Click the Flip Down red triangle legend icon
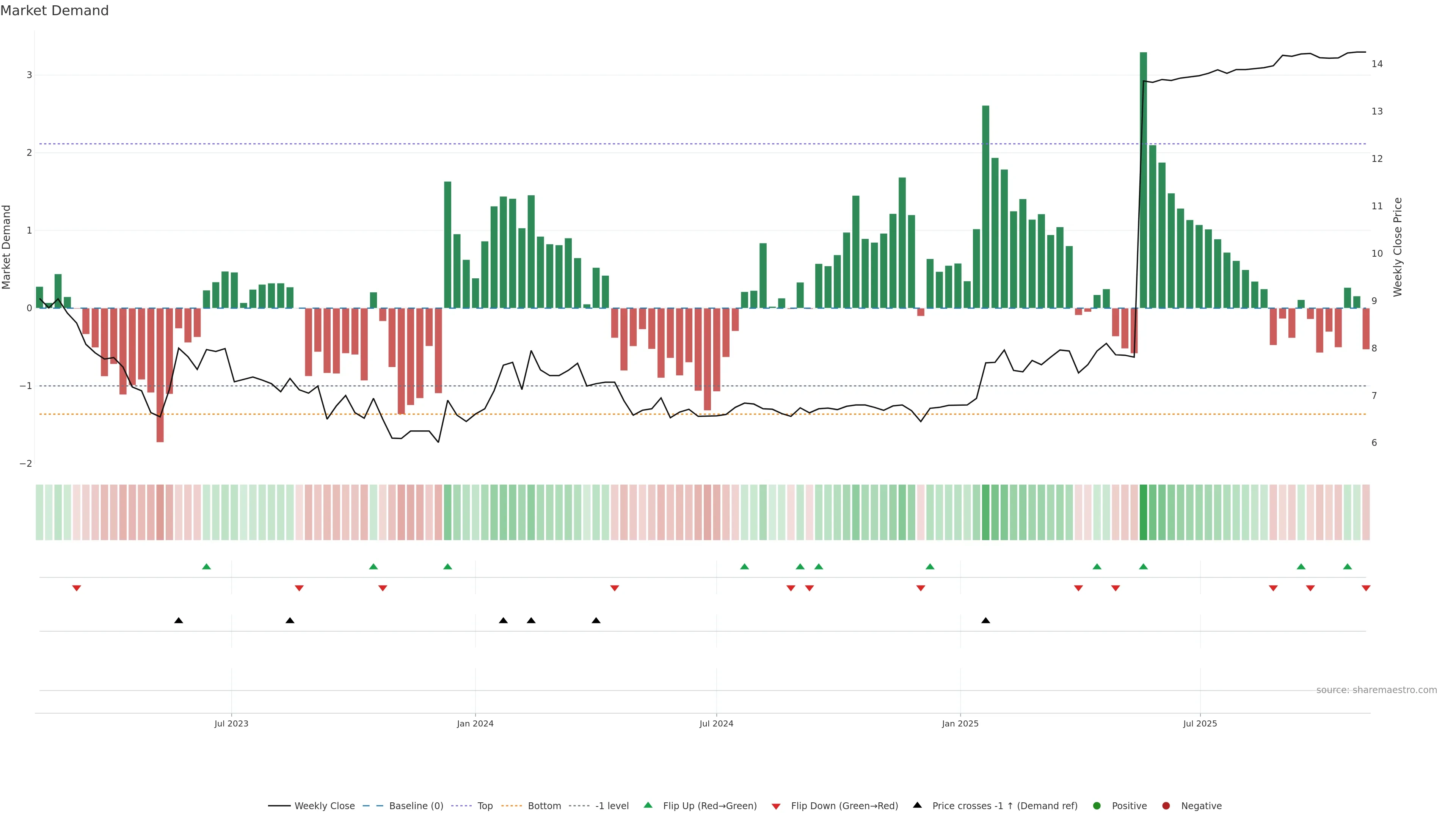Screen dimensions: 1456x819 [776, 806]
